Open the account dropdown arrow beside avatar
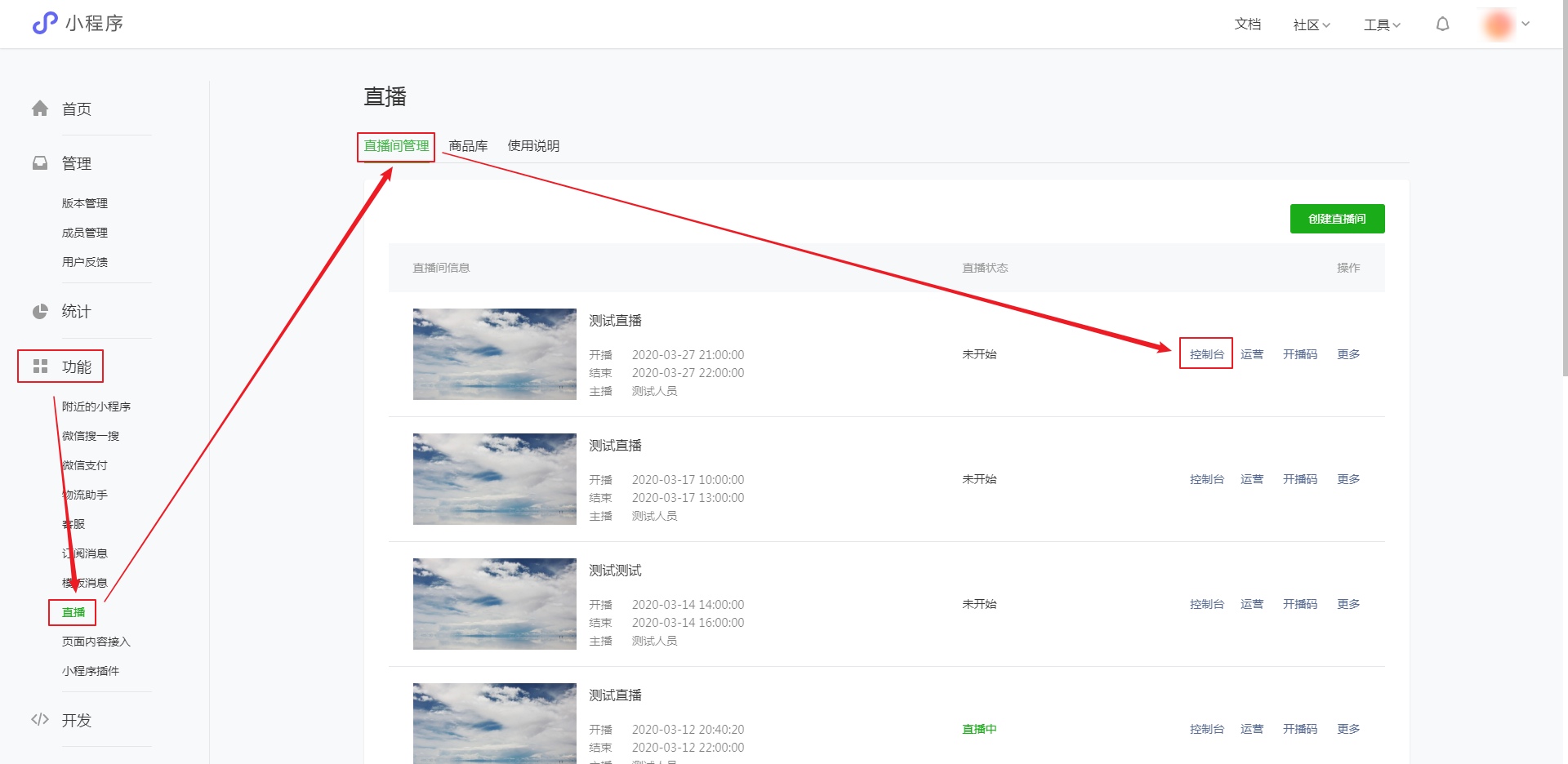Image resolution: width=1568 pixels, height=764 pixels. click(x=1526, y=24)
